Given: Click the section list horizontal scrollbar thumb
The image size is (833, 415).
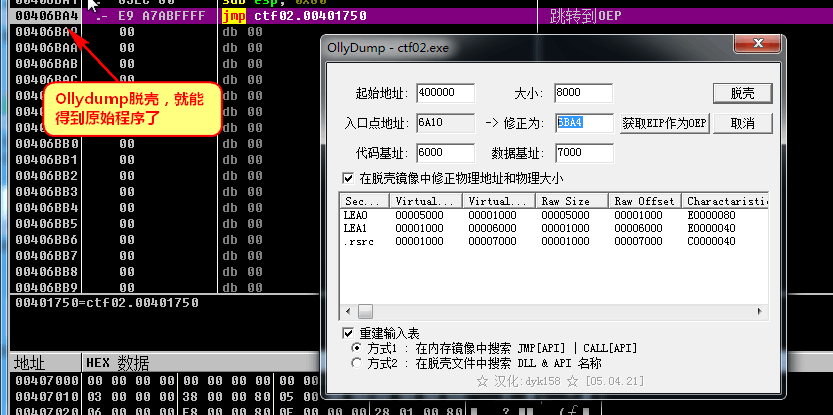Looking at the screenshot, I should 365,311.
